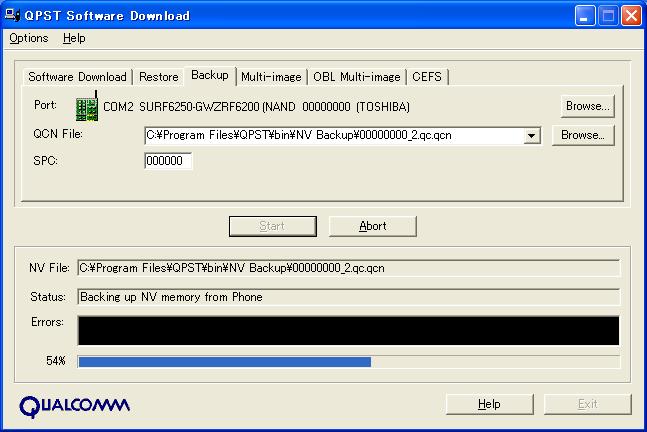The height and width of the screenshot is (432, 647).
Task: Open the OBL Multi-image tab
Action: click(x=356, y=77)
